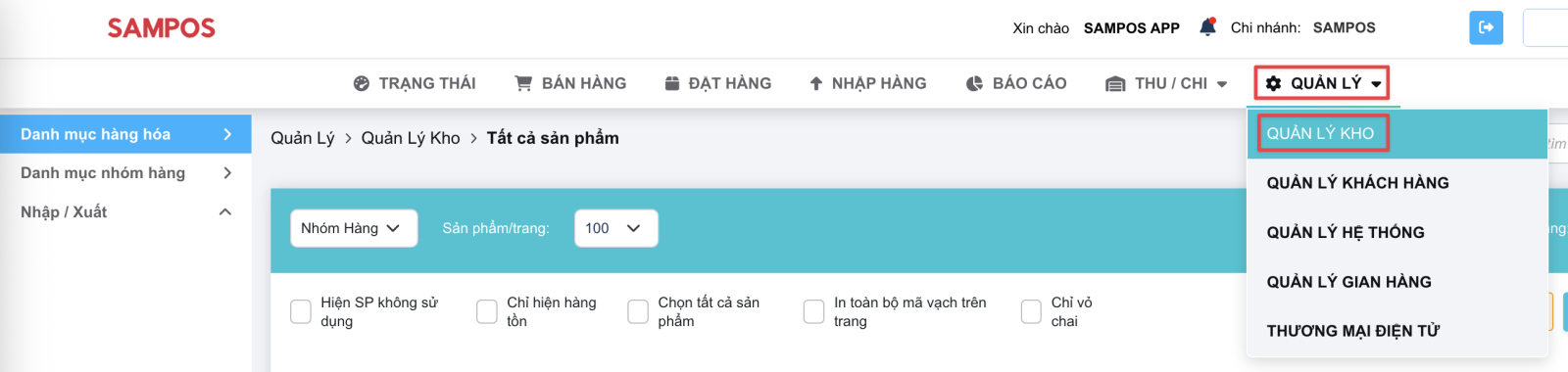The image size is (1568, 372).
Task: Go to Quản Lý Kho breadcrumb link
Action: pyautogui.click(x=411, y=138)
